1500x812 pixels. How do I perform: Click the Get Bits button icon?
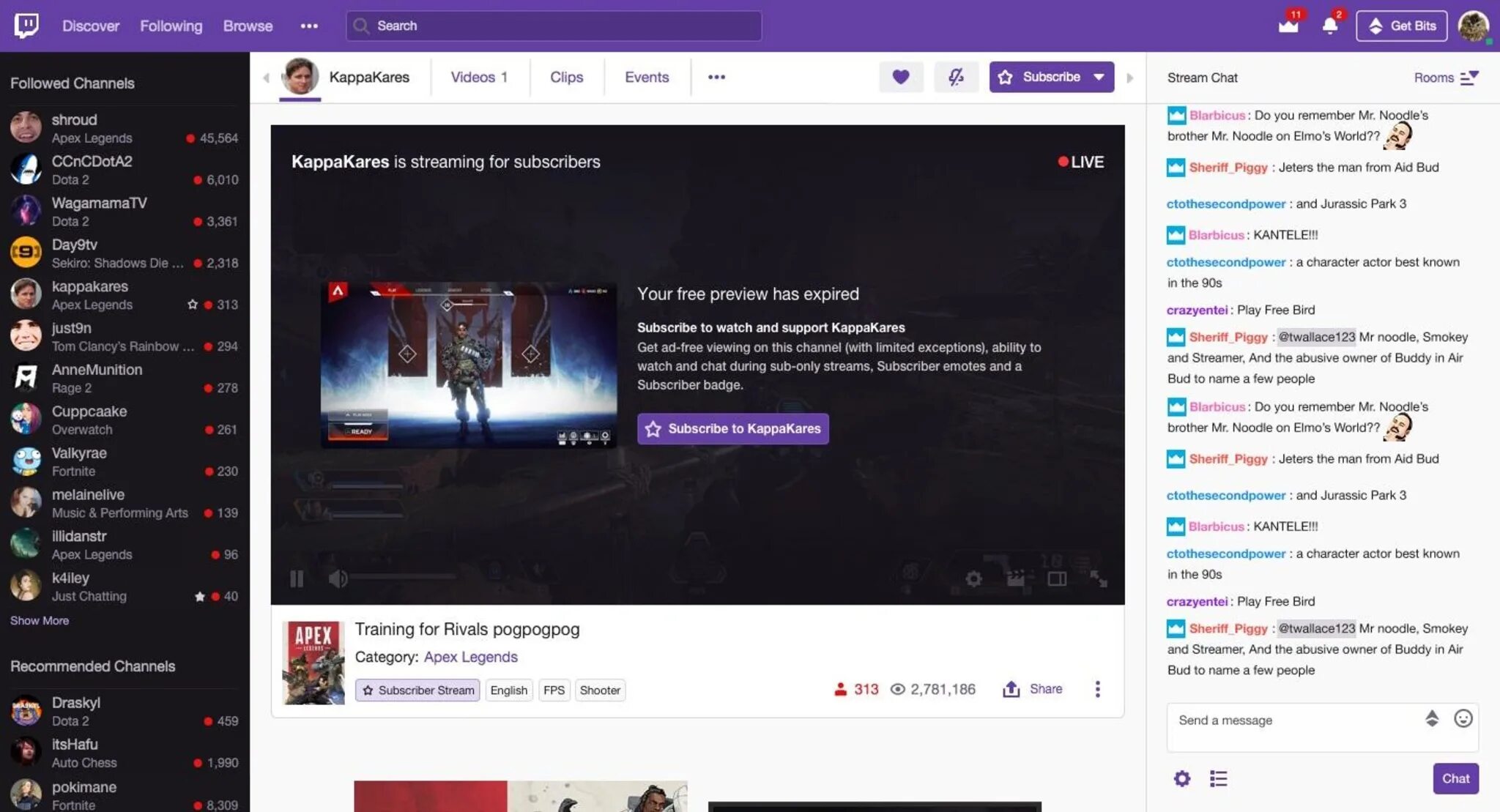click(x=1374, y=25)
